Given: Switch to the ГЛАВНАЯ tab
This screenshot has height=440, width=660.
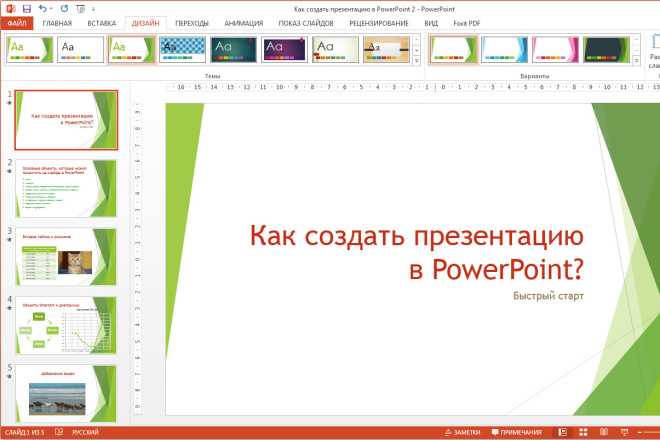Looking at the screenshot, I should click(57, 23).
